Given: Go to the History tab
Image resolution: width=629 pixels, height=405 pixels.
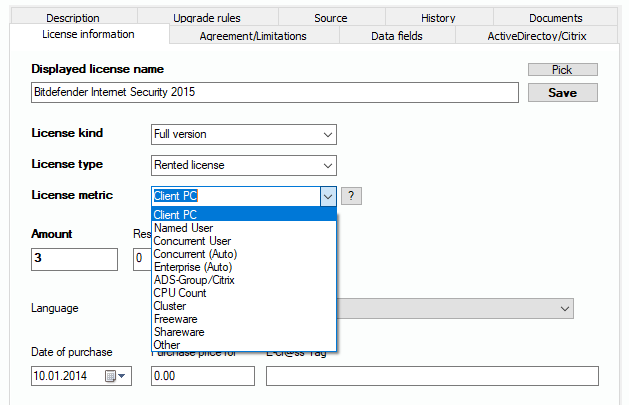Looking at the screenshot, I should click(x=438, y=18).
